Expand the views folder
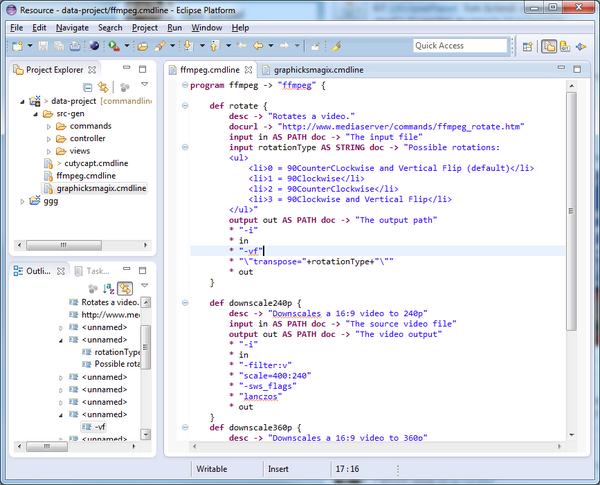This screenshot has width=600, height=485. click(x=49, y=152)
